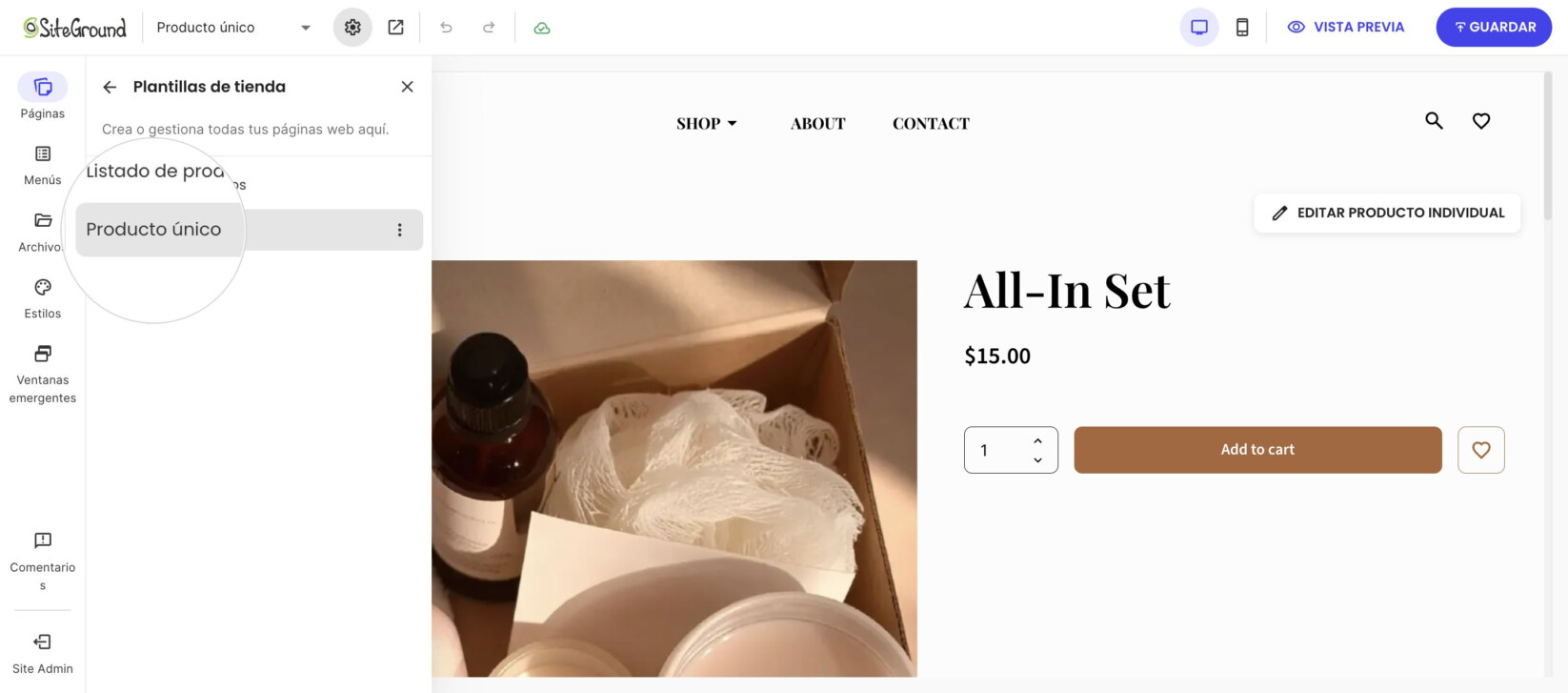Open page in new tab icon

click(x=395, y=28)
